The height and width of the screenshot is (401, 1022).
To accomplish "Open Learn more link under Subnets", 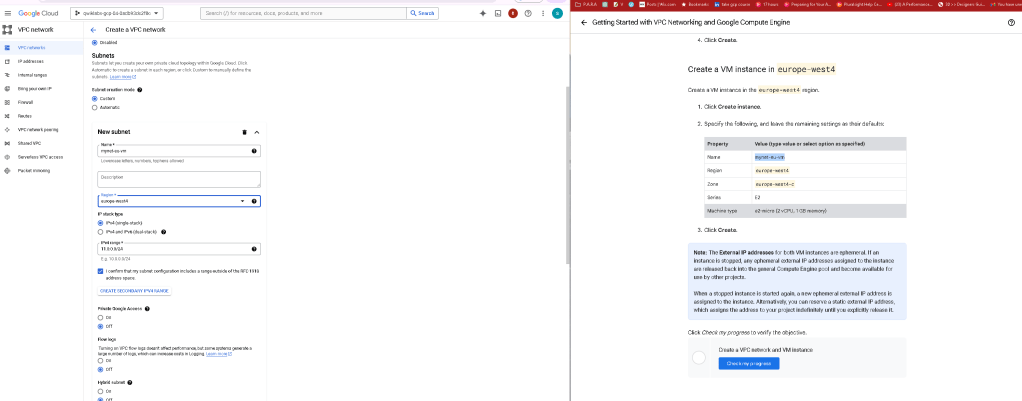I will (123, 76).
